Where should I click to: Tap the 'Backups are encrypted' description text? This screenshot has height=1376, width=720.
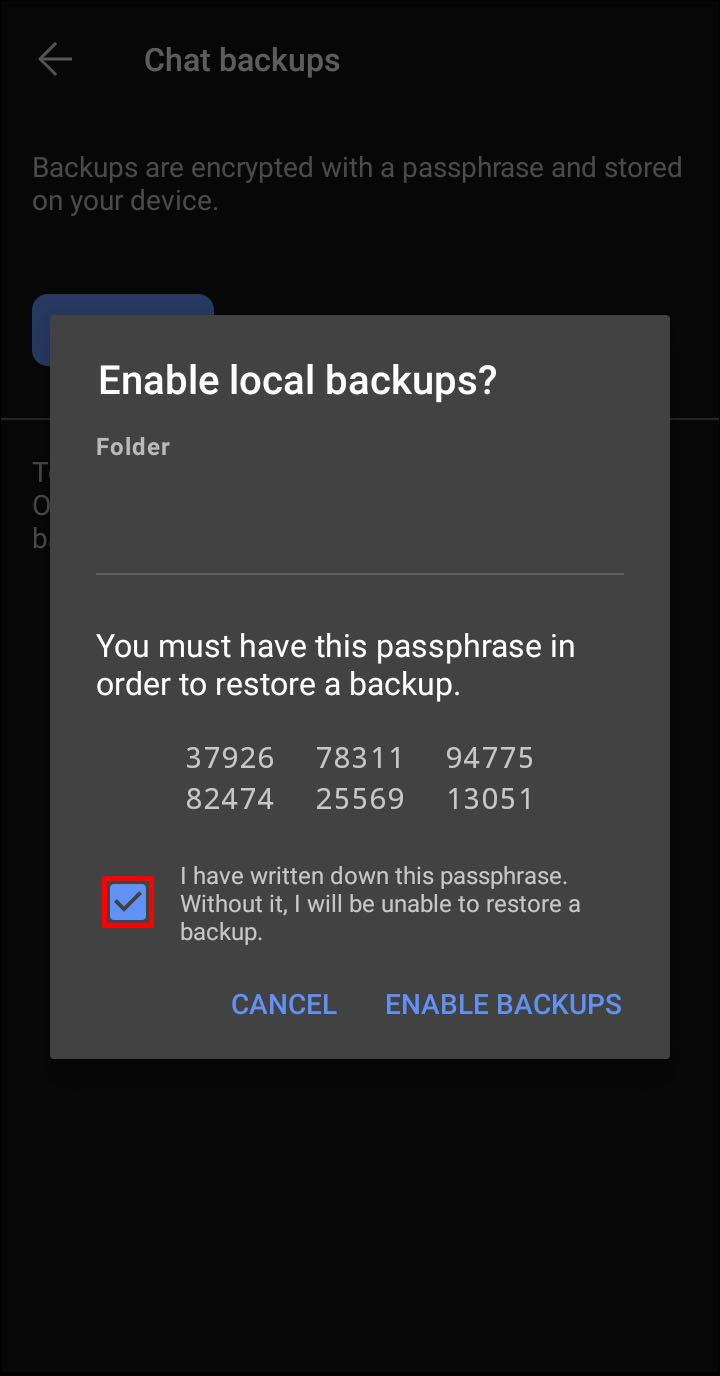(357, 183)
